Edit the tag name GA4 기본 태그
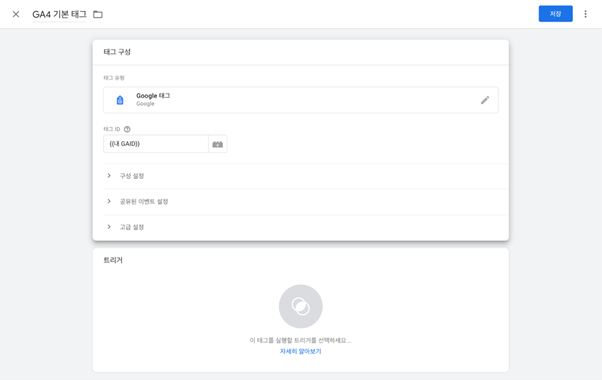The image size is (602, 380). (60, 14)
